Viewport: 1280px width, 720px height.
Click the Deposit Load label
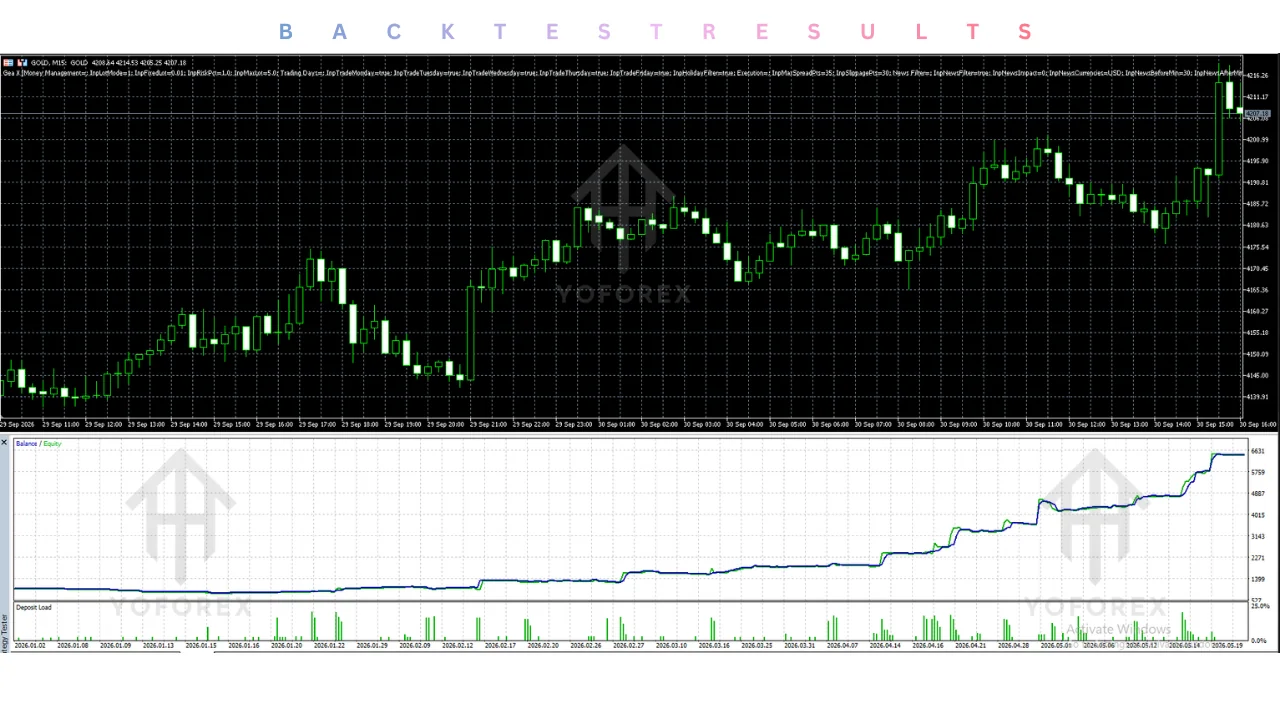pyautogui.click(x=33, y=607)
